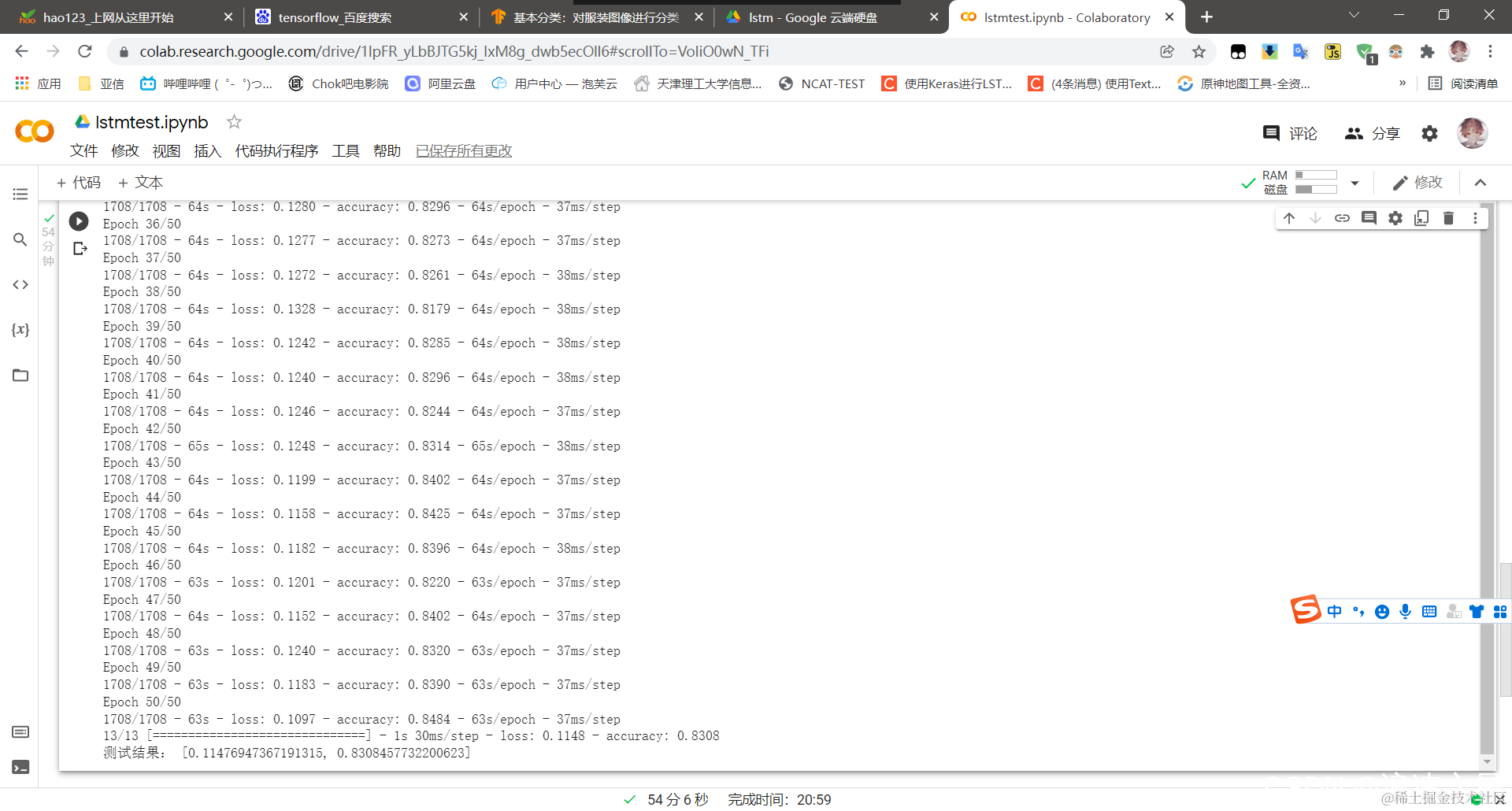Open the files browser sidebar
Screen dimensions: 1512x811
click(20, 375)
